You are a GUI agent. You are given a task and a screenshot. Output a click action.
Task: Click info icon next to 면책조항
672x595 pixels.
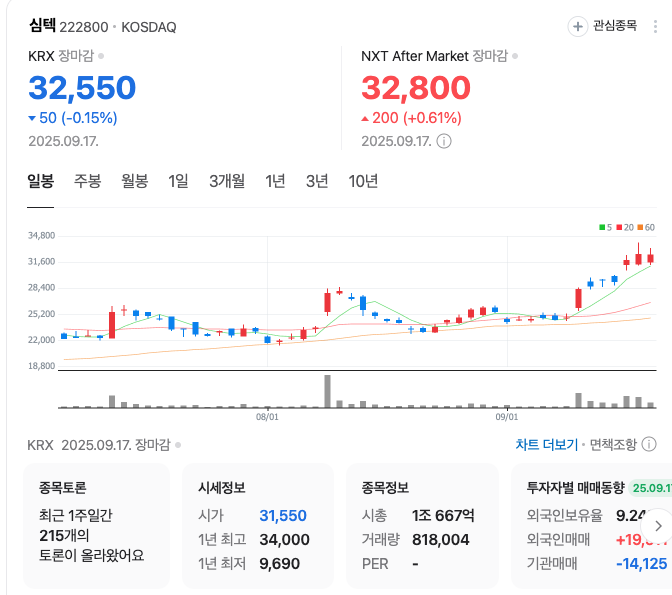point(649,445)
